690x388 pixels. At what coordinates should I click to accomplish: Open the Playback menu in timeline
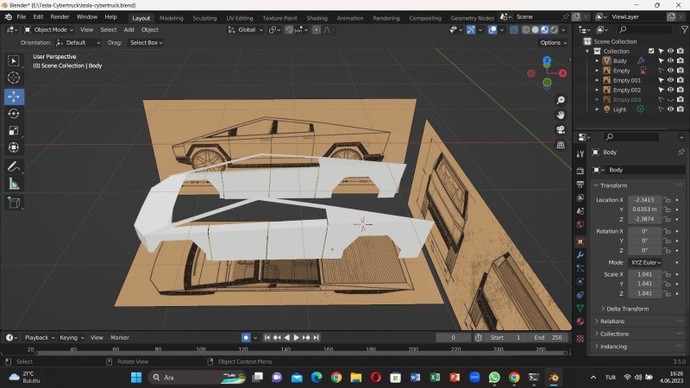coord(40,337)
